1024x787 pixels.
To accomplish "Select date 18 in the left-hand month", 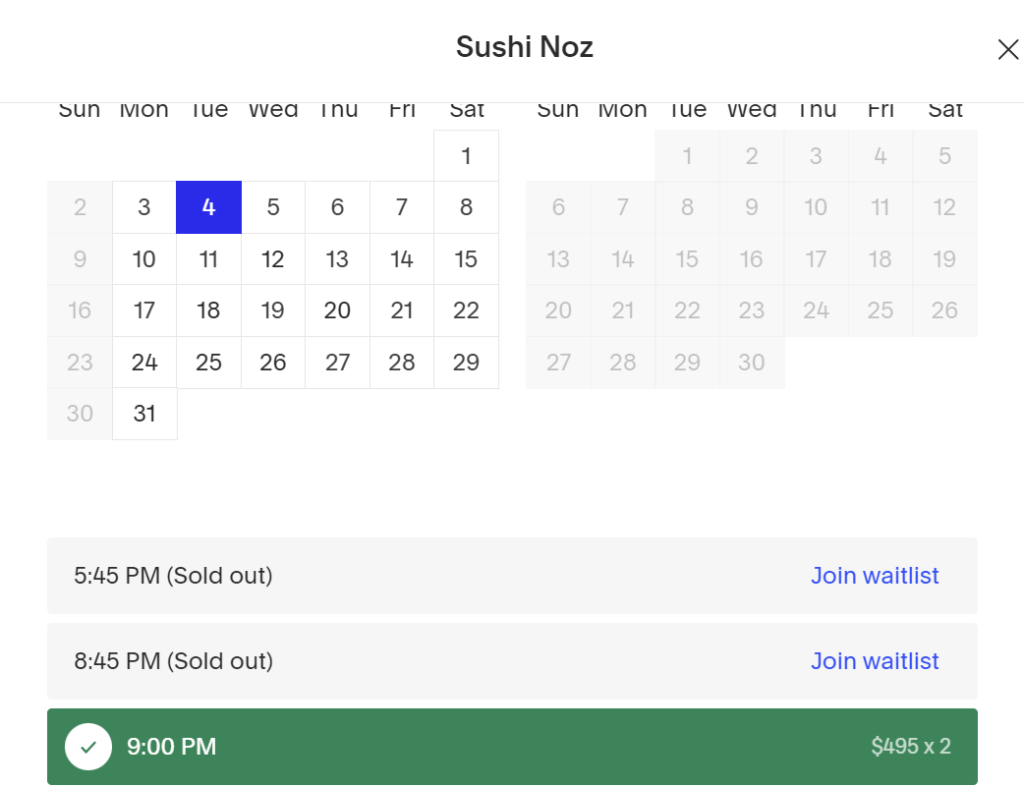I will coord(209,310).
